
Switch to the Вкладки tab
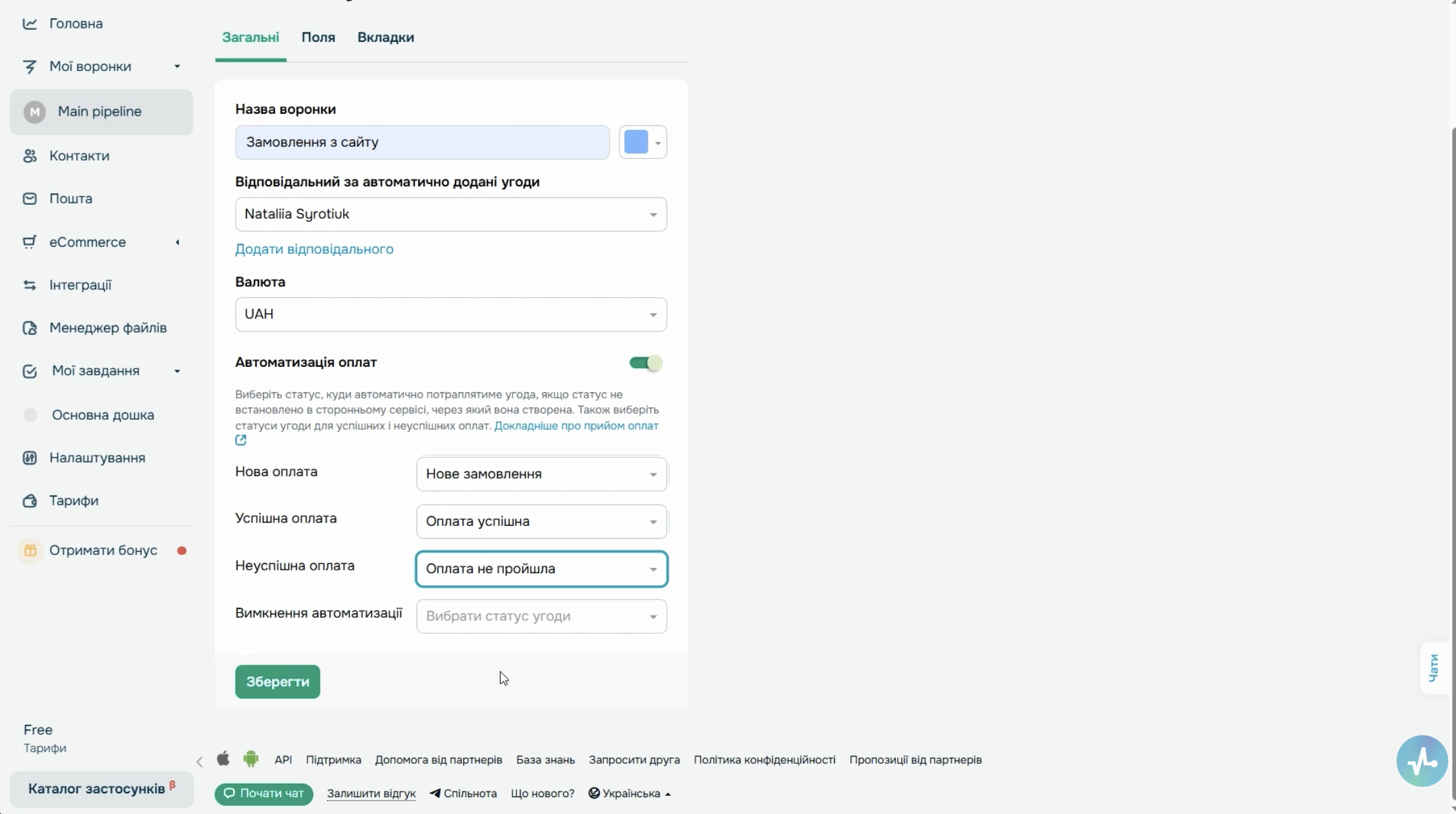pos(386,37)
